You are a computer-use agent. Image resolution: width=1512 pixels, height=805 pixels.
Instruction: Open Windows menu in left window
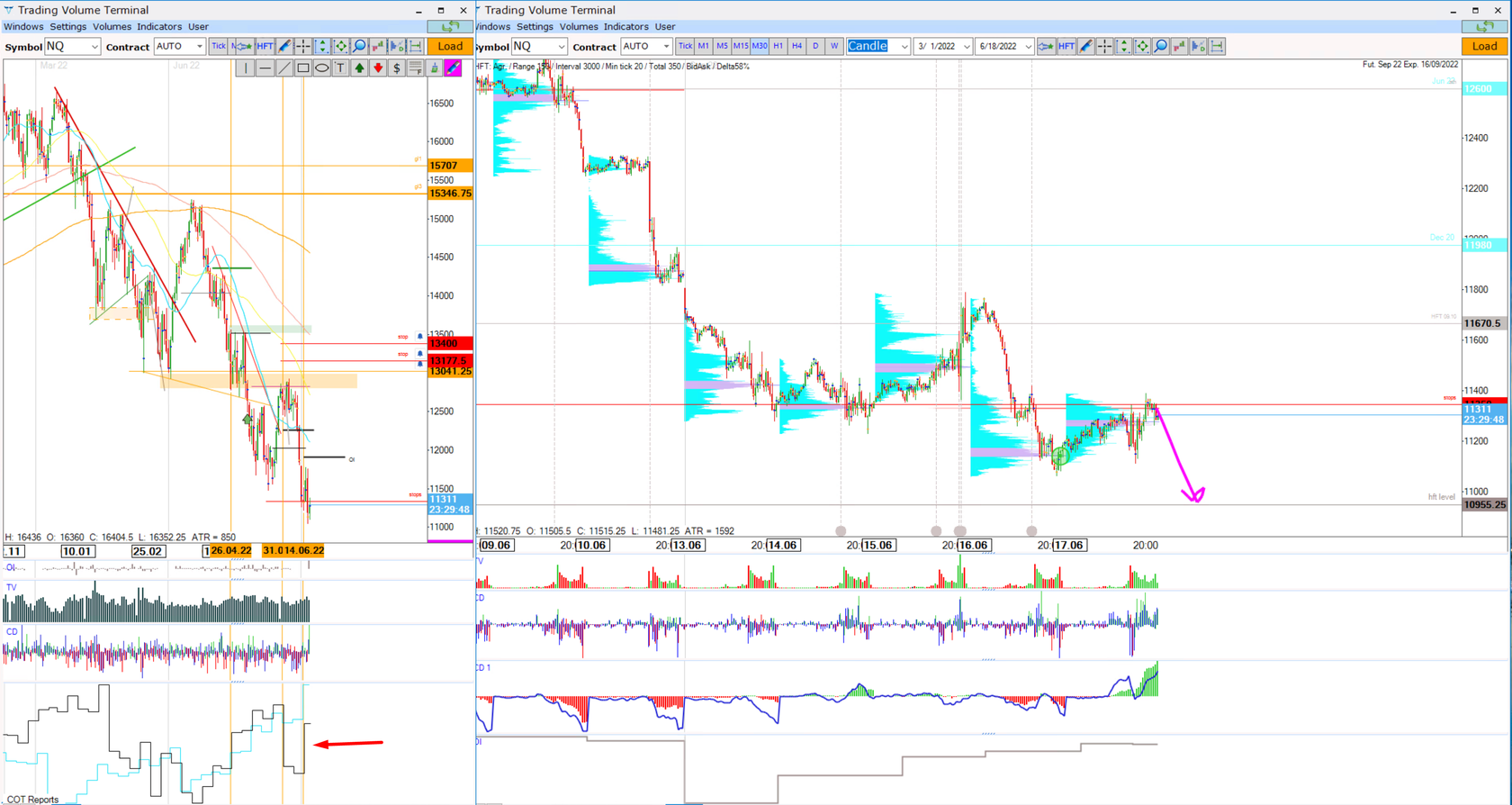(23, 27)
